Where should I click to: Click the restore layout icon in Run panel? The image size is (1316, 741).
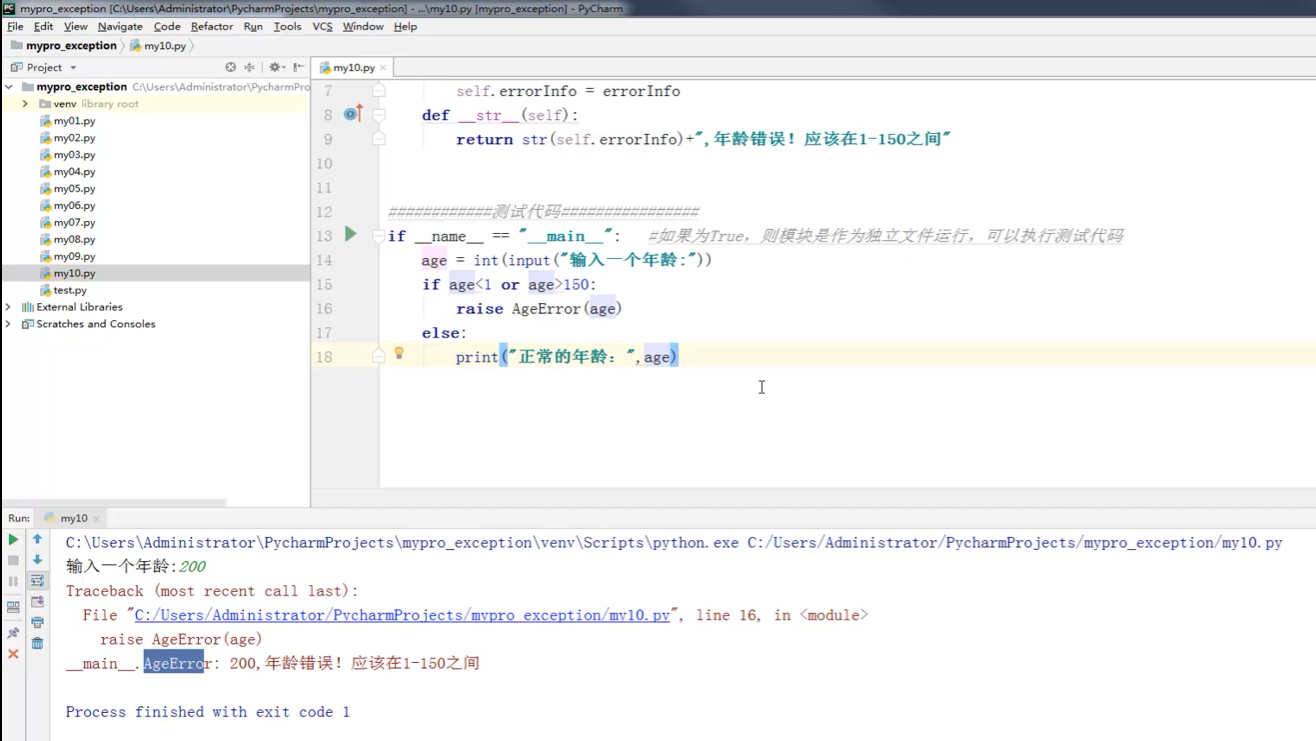point(13,607)
